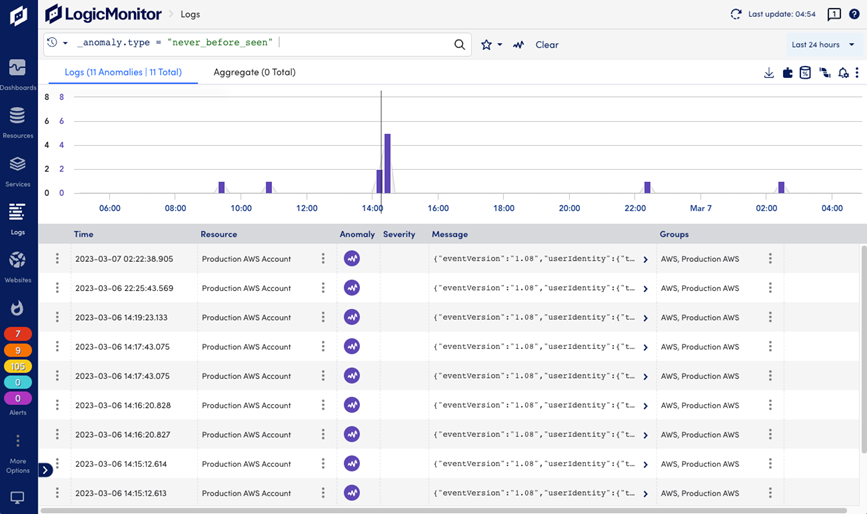The width and height of the screenshot is (867, 514).
Task: Click the anomaly bar near 02:00
Action: coord(781,187)
